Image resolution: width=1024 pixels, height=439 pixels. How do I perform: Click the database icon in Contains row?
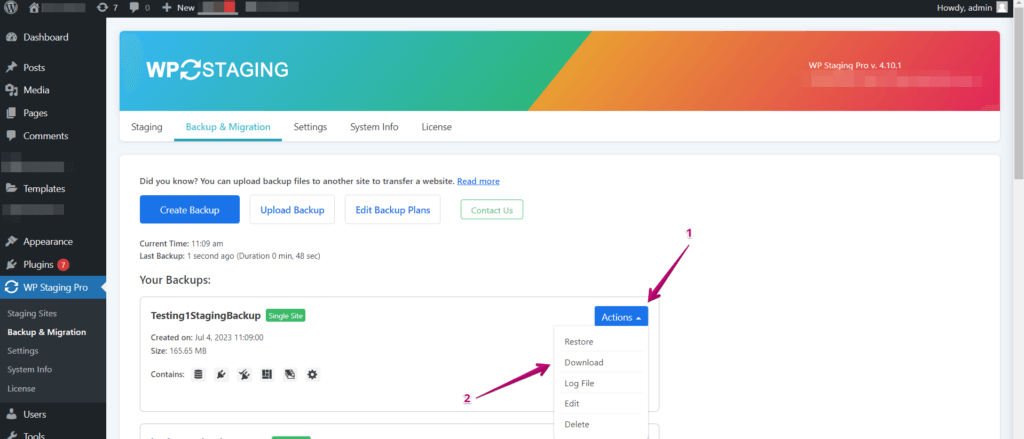[199, 374]
